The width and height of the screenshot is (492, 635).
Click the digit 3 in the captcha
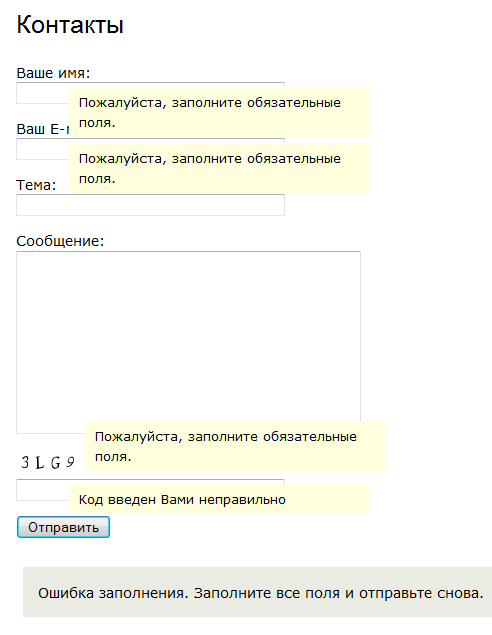[x=25, y=462]
